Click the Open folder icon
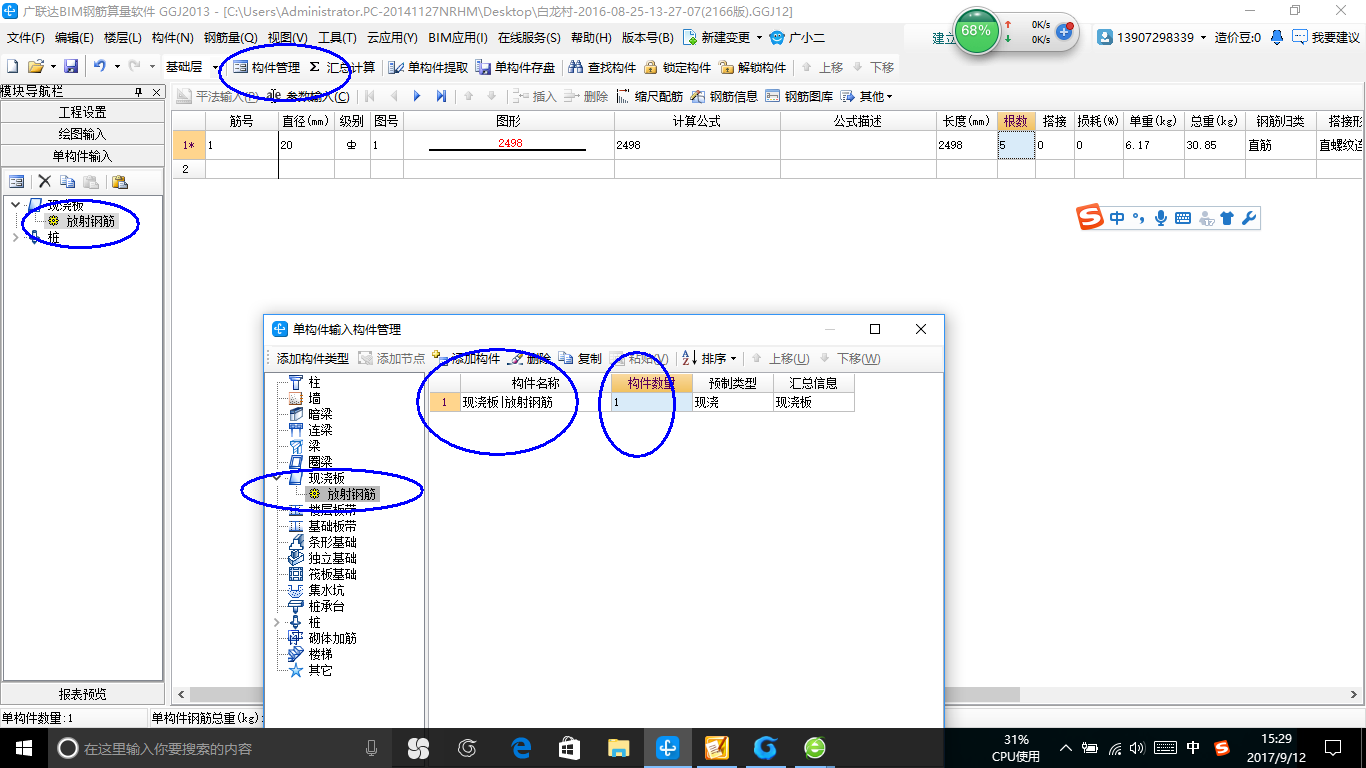1366x768 pixels. 35,66
